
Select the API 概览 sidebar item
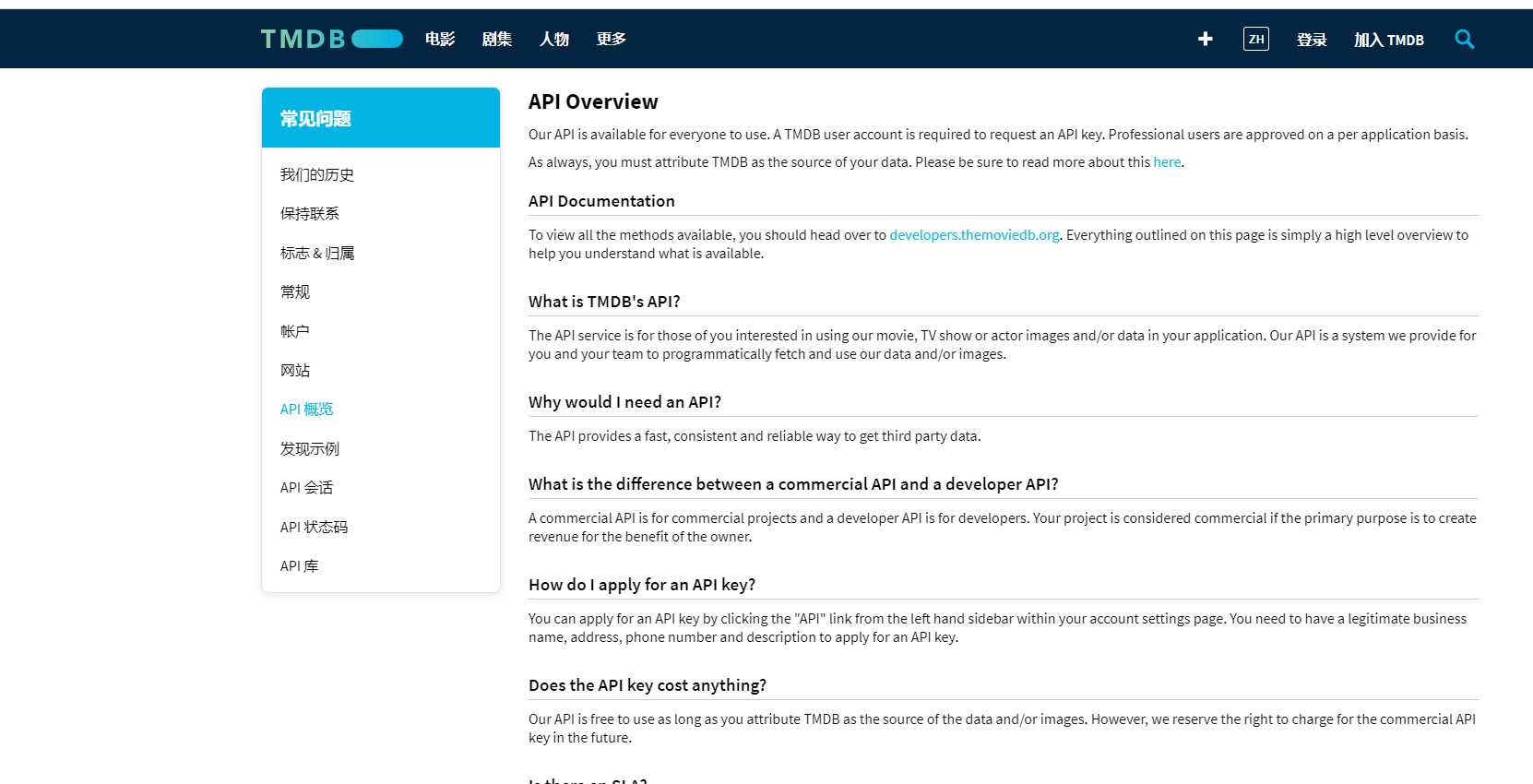[307, 409]
